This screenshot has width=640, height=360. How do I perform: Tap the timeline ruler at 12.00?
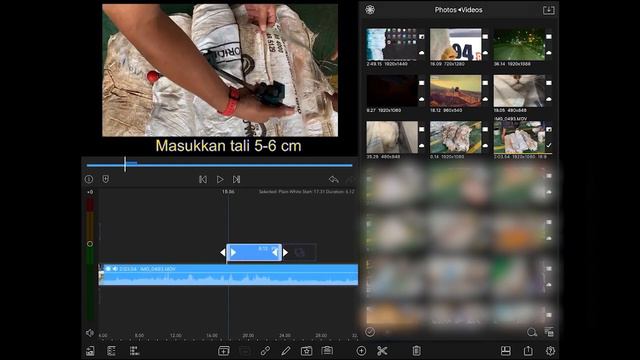(x=176, y=336)
